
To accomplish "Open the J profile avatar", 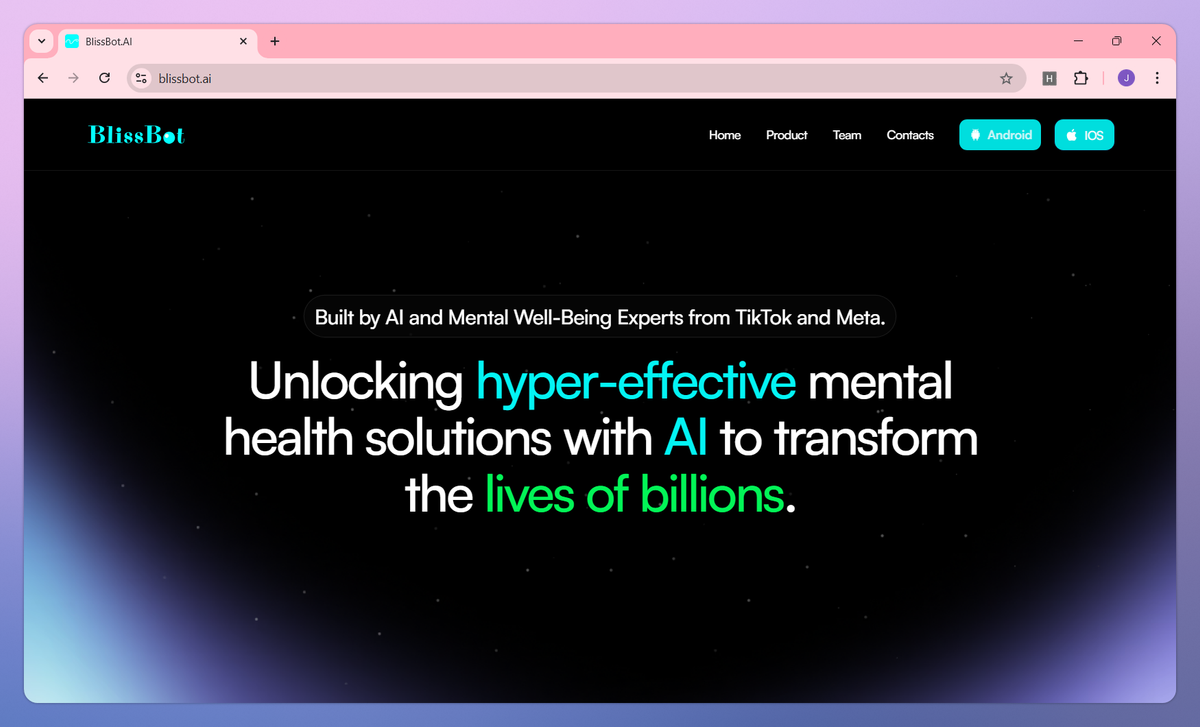I will tap(1126, 78).
